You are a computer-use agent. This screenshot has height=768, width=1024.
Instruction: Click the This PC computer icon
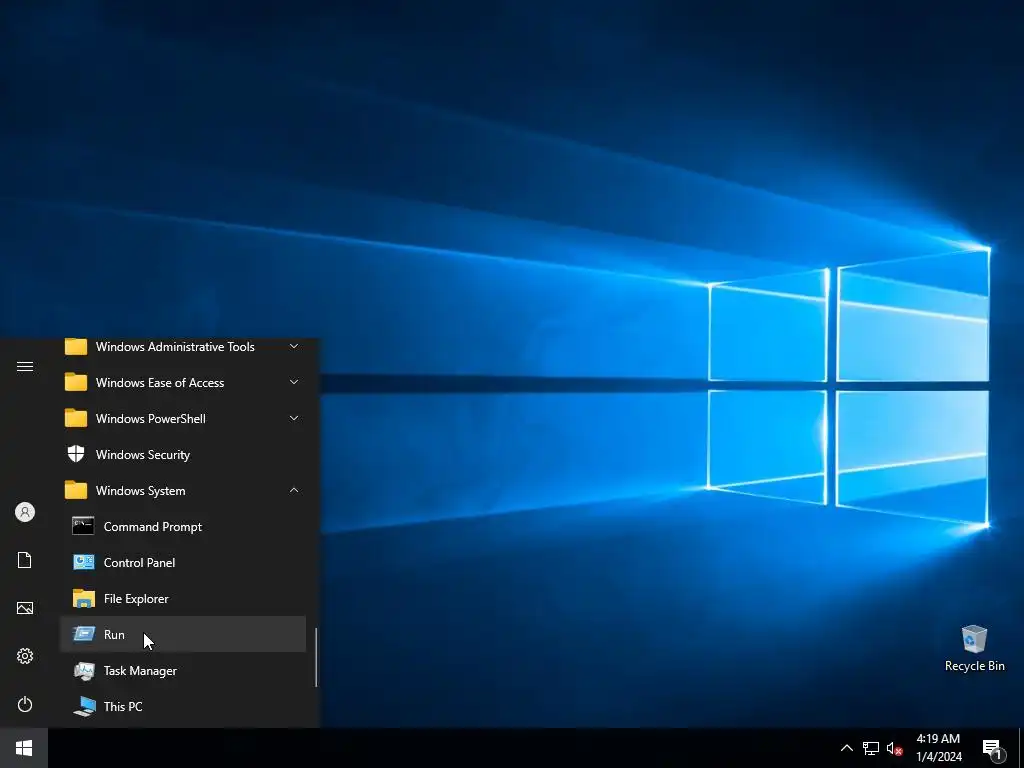tap(84, 707)
